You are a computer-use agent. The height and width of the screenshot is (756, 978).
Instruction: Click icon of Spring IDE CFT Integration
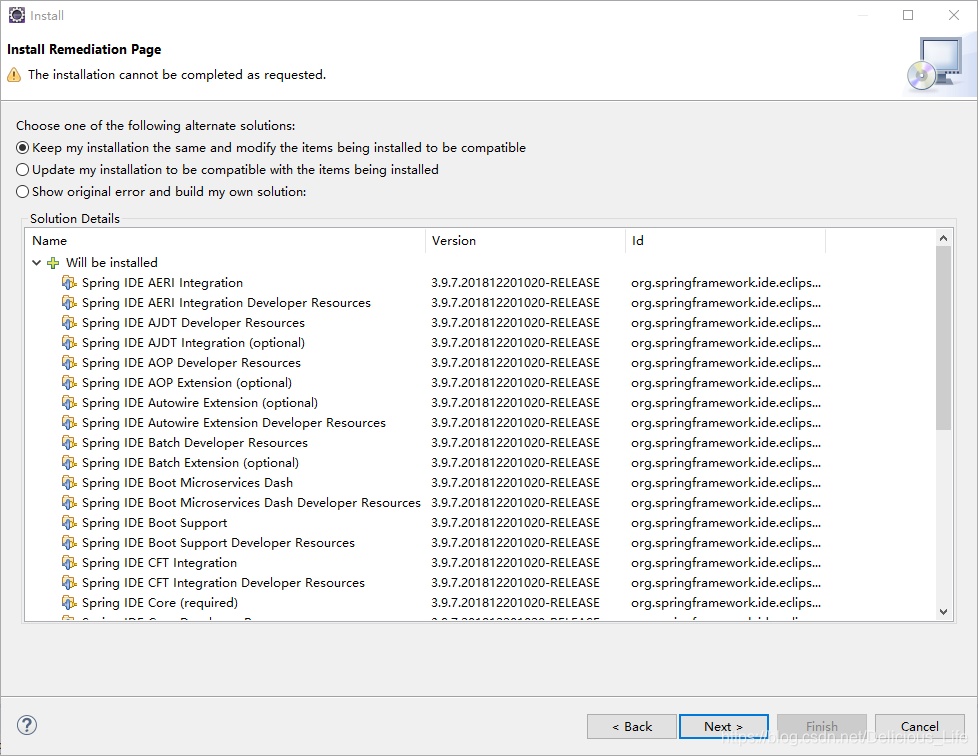tap(69, 562)
